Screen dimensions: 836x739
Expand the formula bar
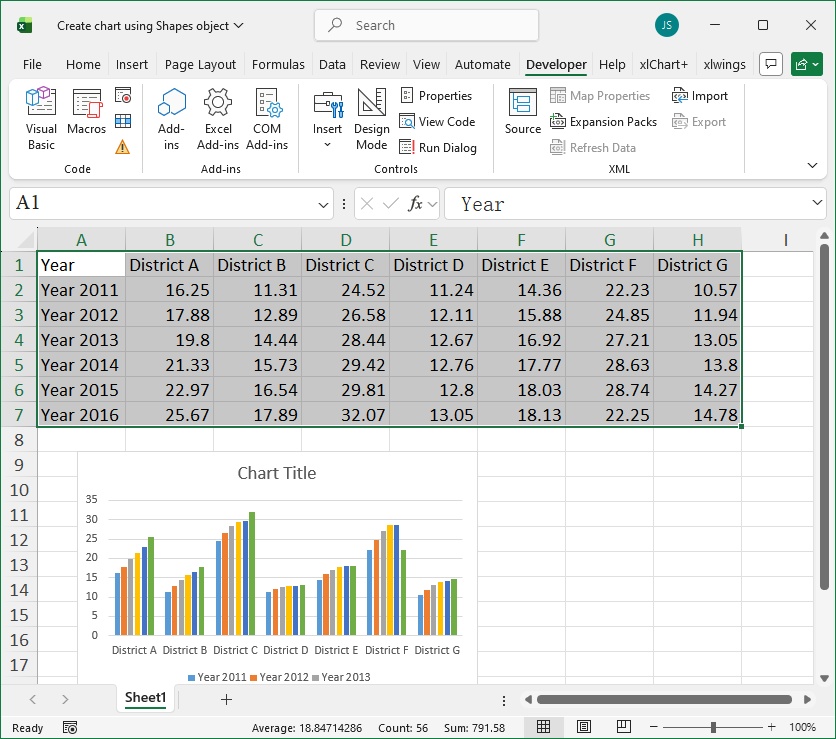[x=817, y=203]
